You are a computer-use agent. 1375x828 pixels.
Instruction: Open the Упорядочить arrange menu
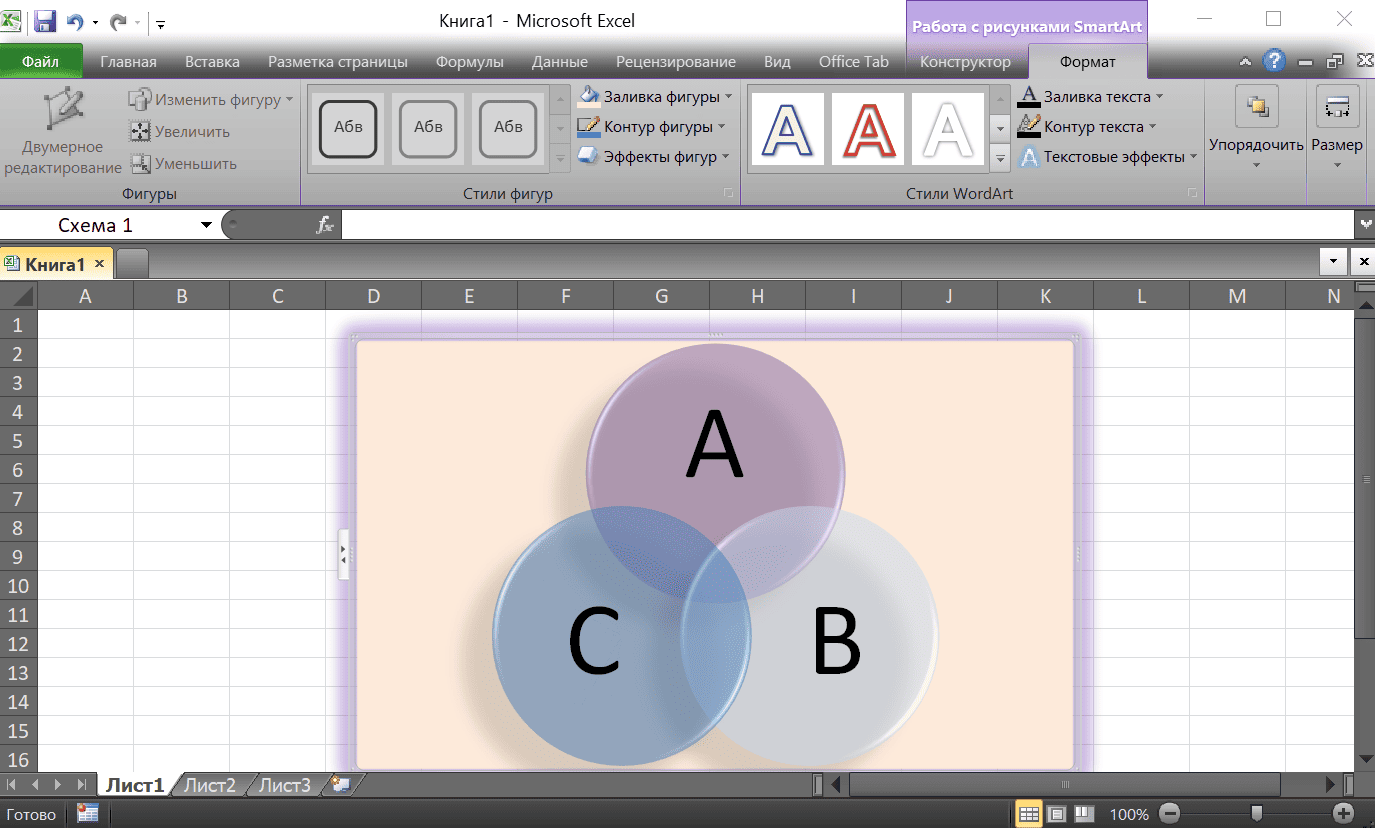1256,128
